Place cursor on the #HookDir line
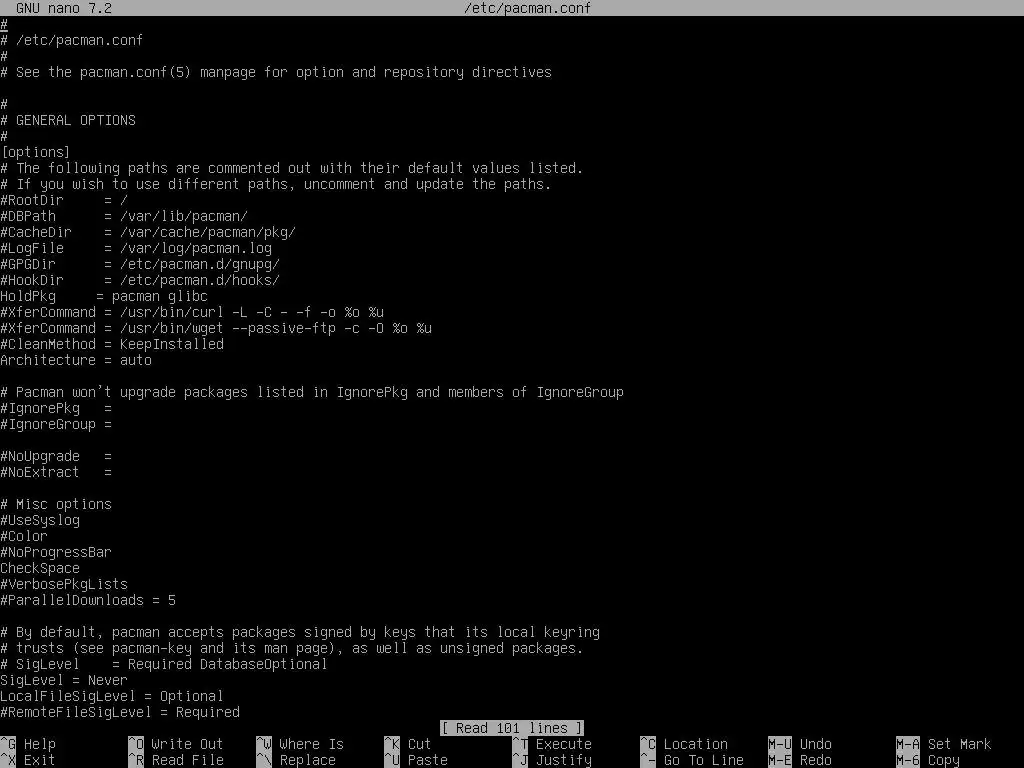This screenshot has width=1024, height=768. 140,280
